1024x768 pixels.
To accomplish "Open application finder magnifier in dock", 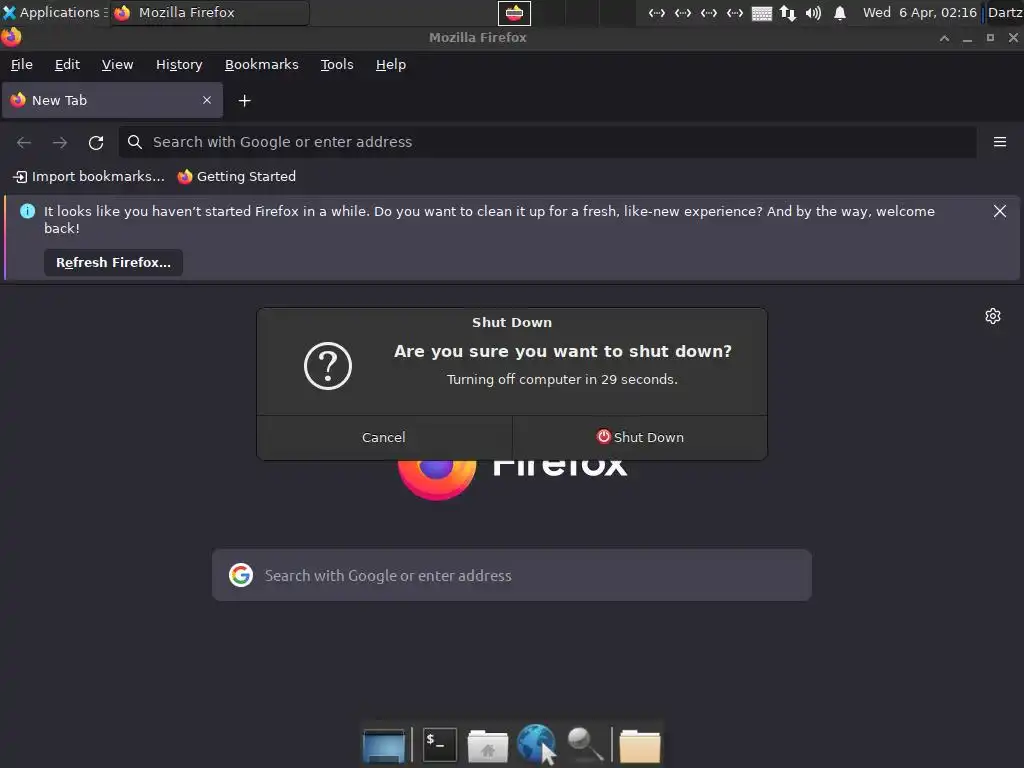I will pos(585,745).
